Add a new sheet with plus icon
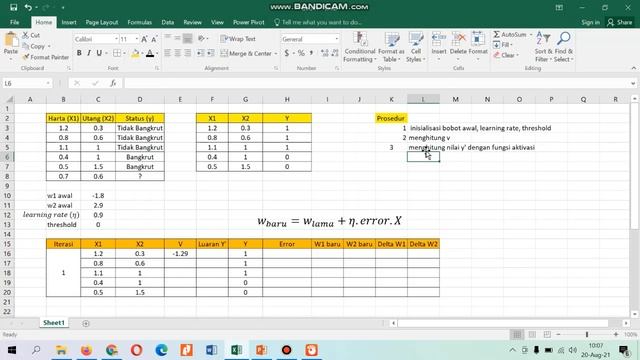The width and height of the screenshot is (640, 360). (86, 323)
